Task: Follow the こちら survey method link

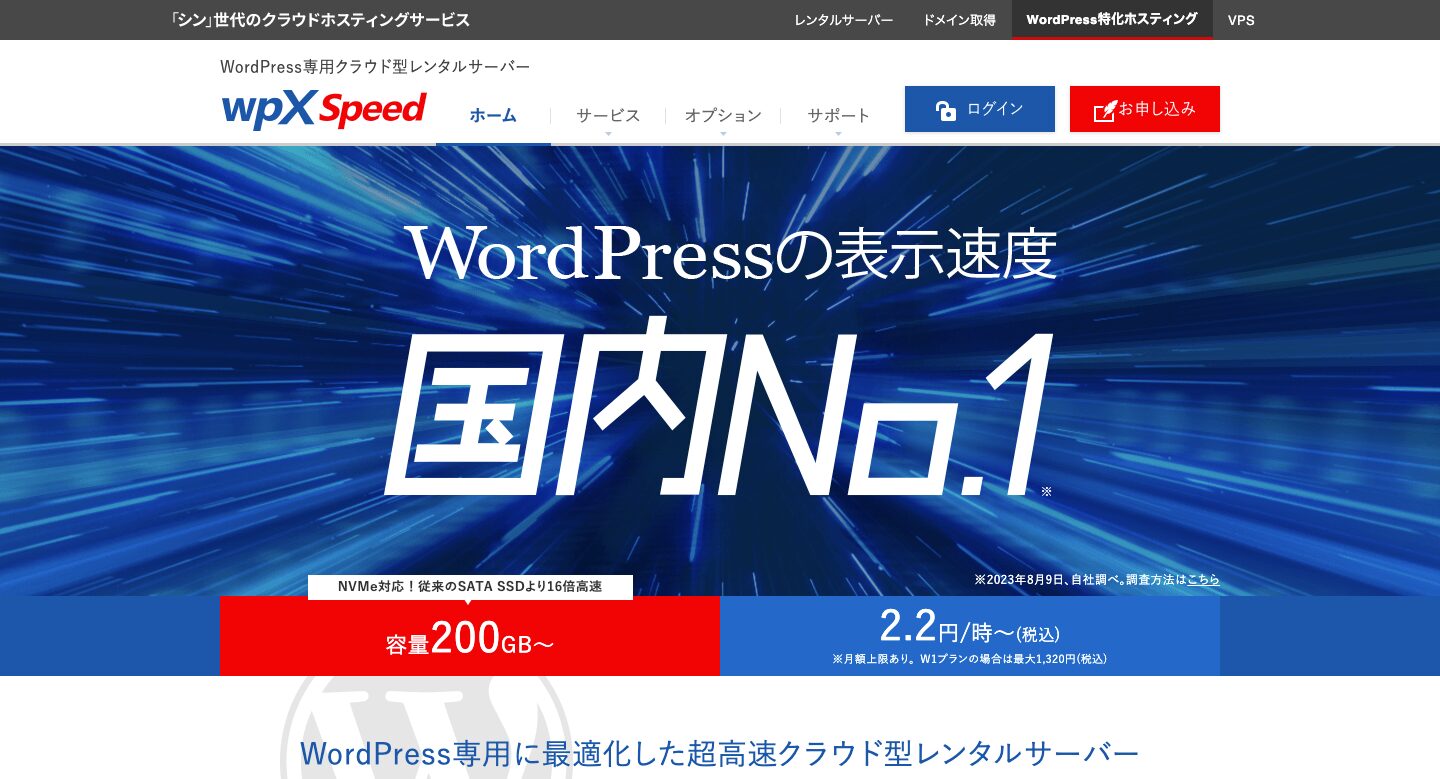Action: [1203, 579]
